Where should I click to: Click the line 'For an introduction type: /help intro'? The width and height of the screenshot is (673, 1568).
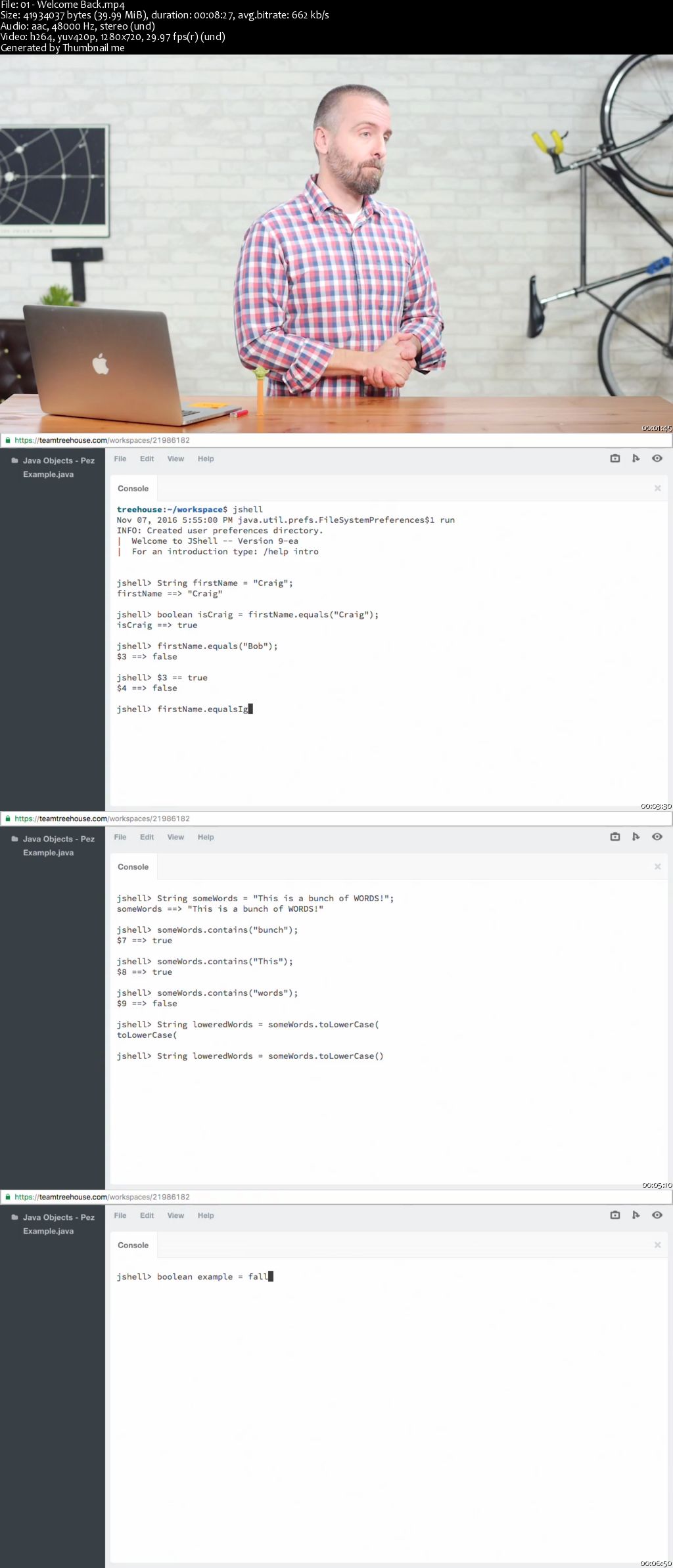[x=225, y=551]
